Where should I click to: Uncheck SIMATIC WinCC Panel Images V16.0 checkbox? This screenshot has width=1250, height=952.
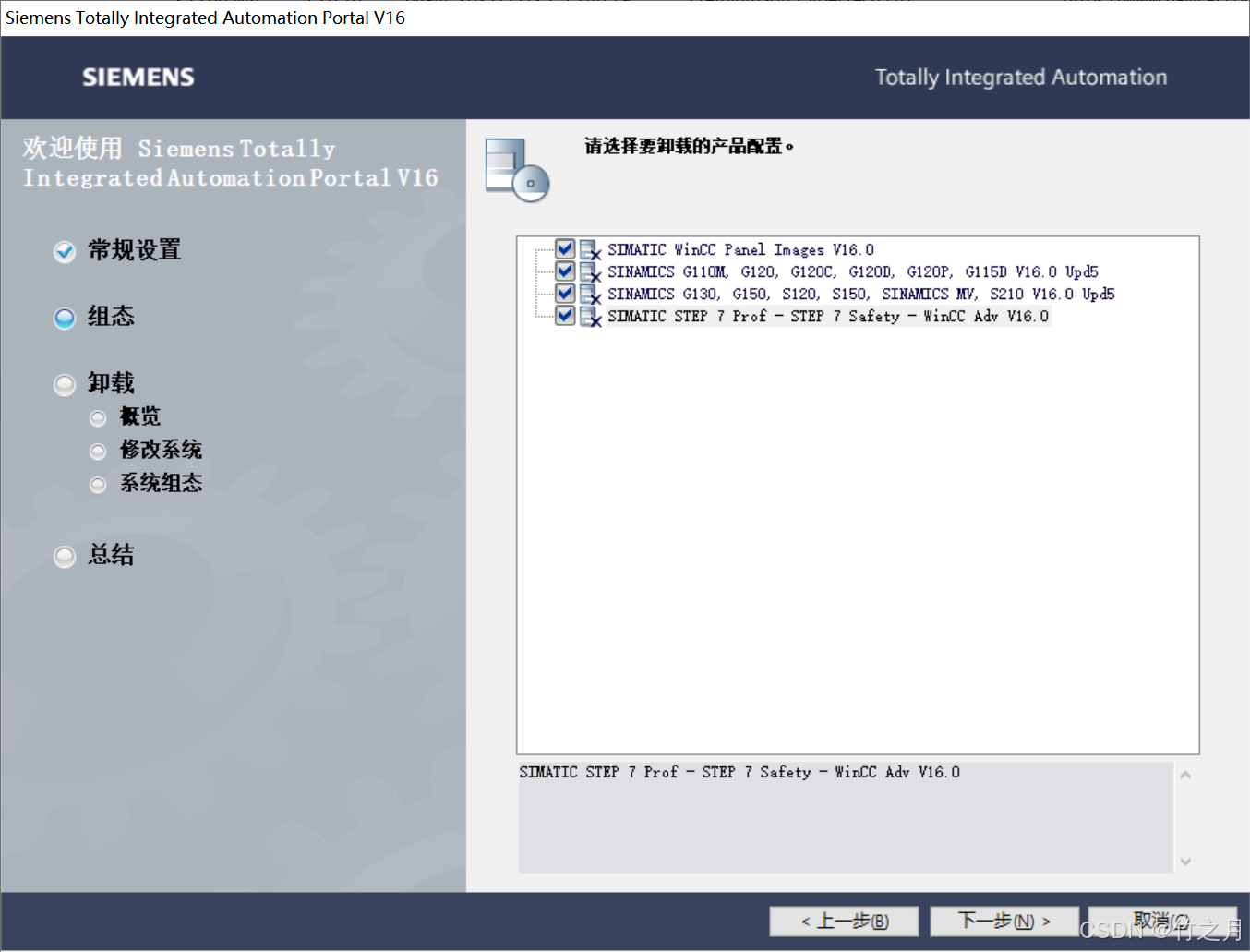pyautogui.click(x=565, y=248)
